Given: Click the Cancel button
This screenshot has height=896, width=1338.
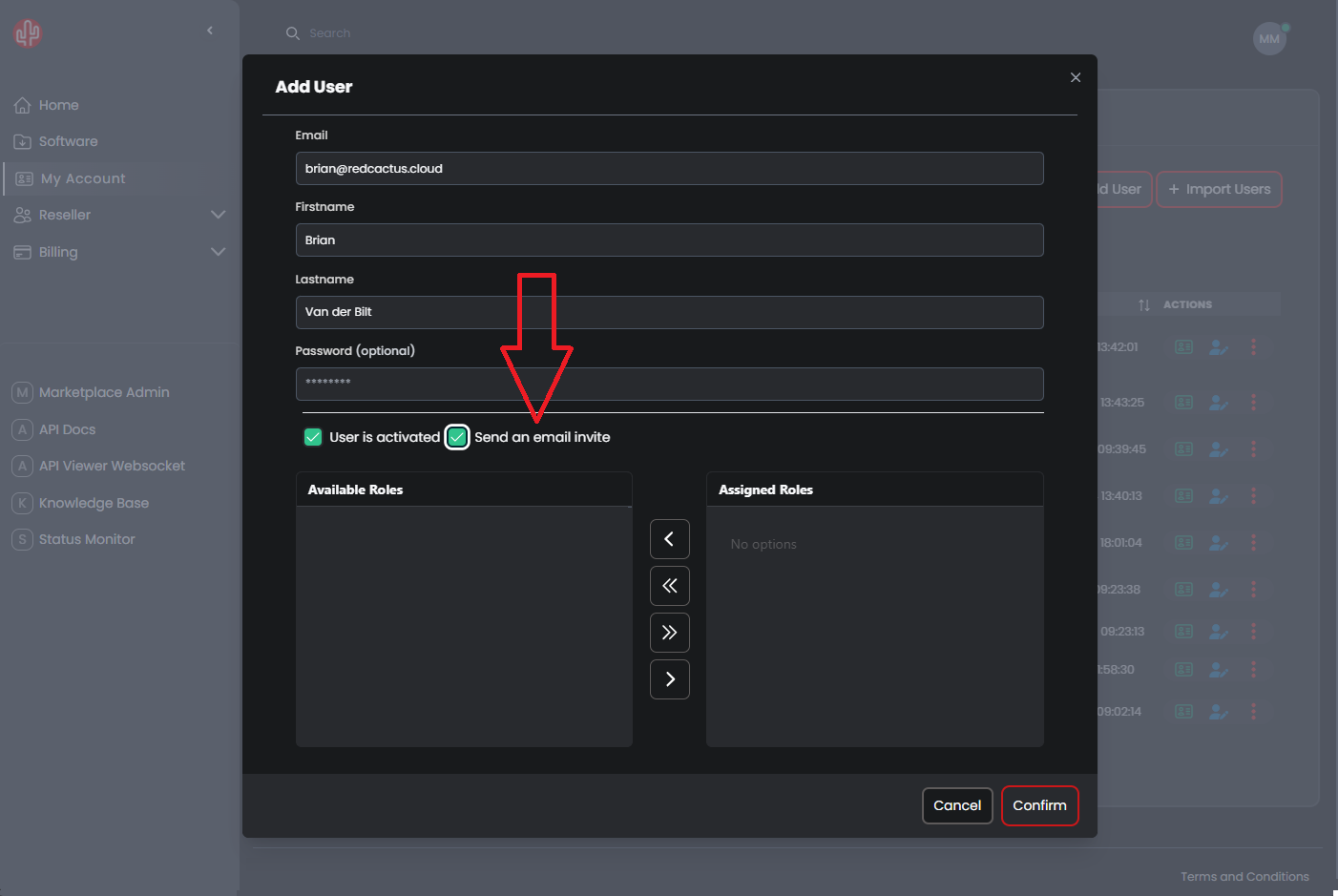Looking at the screenshot, I should (957, 805).
